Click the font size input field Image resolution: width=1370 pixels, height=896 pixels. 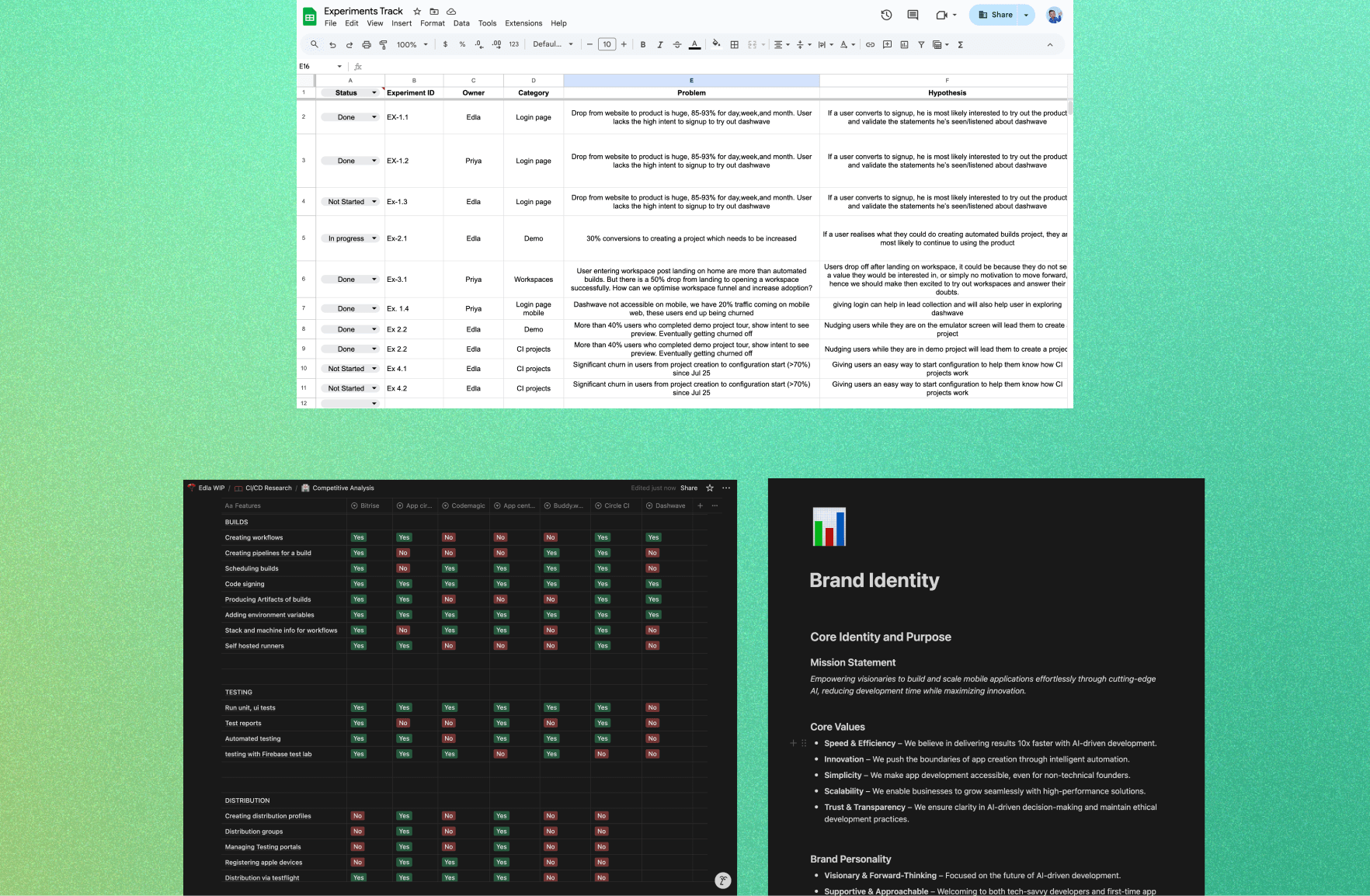(607, 44)
